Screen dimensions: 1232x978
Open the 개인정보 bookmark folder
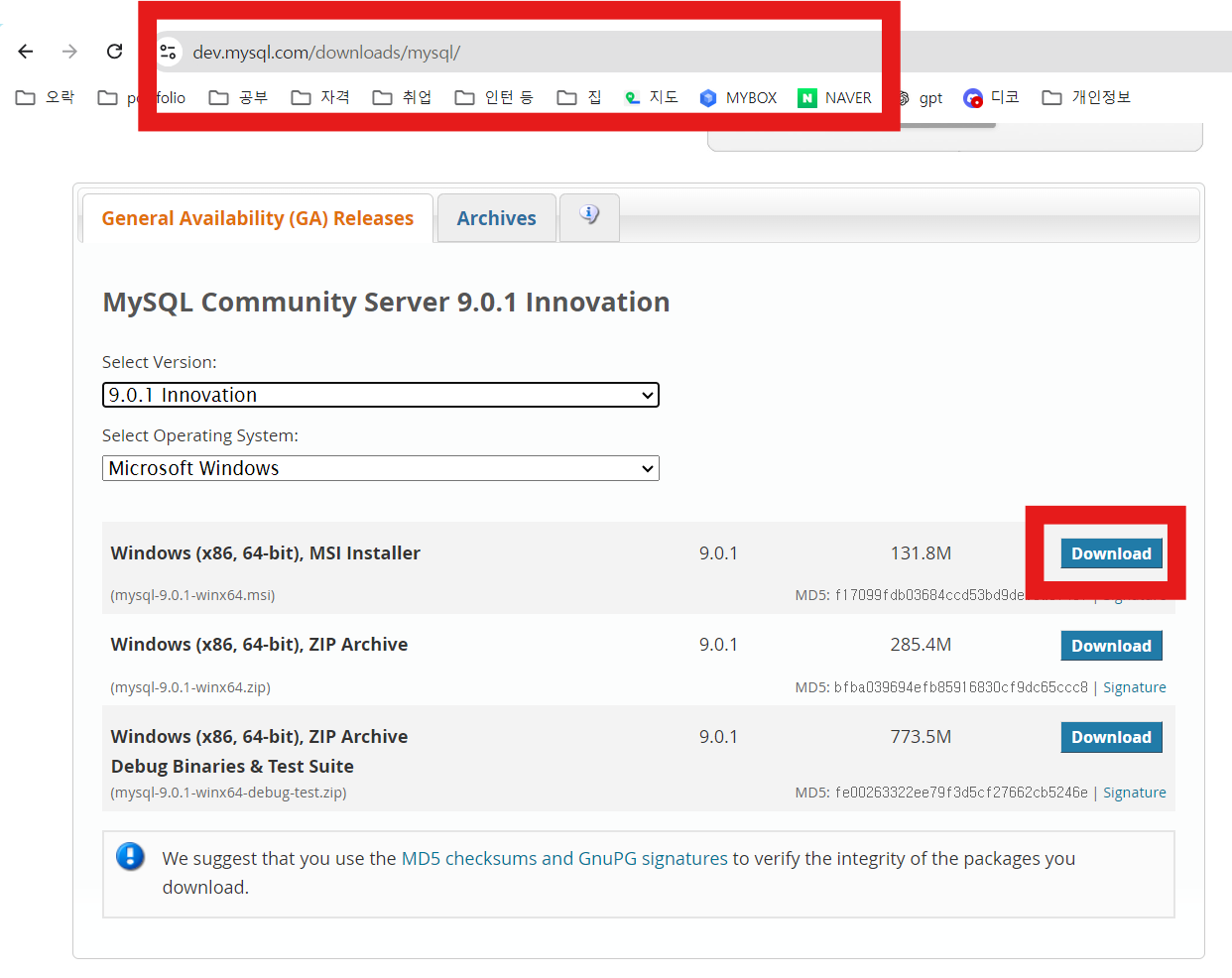1086,97
